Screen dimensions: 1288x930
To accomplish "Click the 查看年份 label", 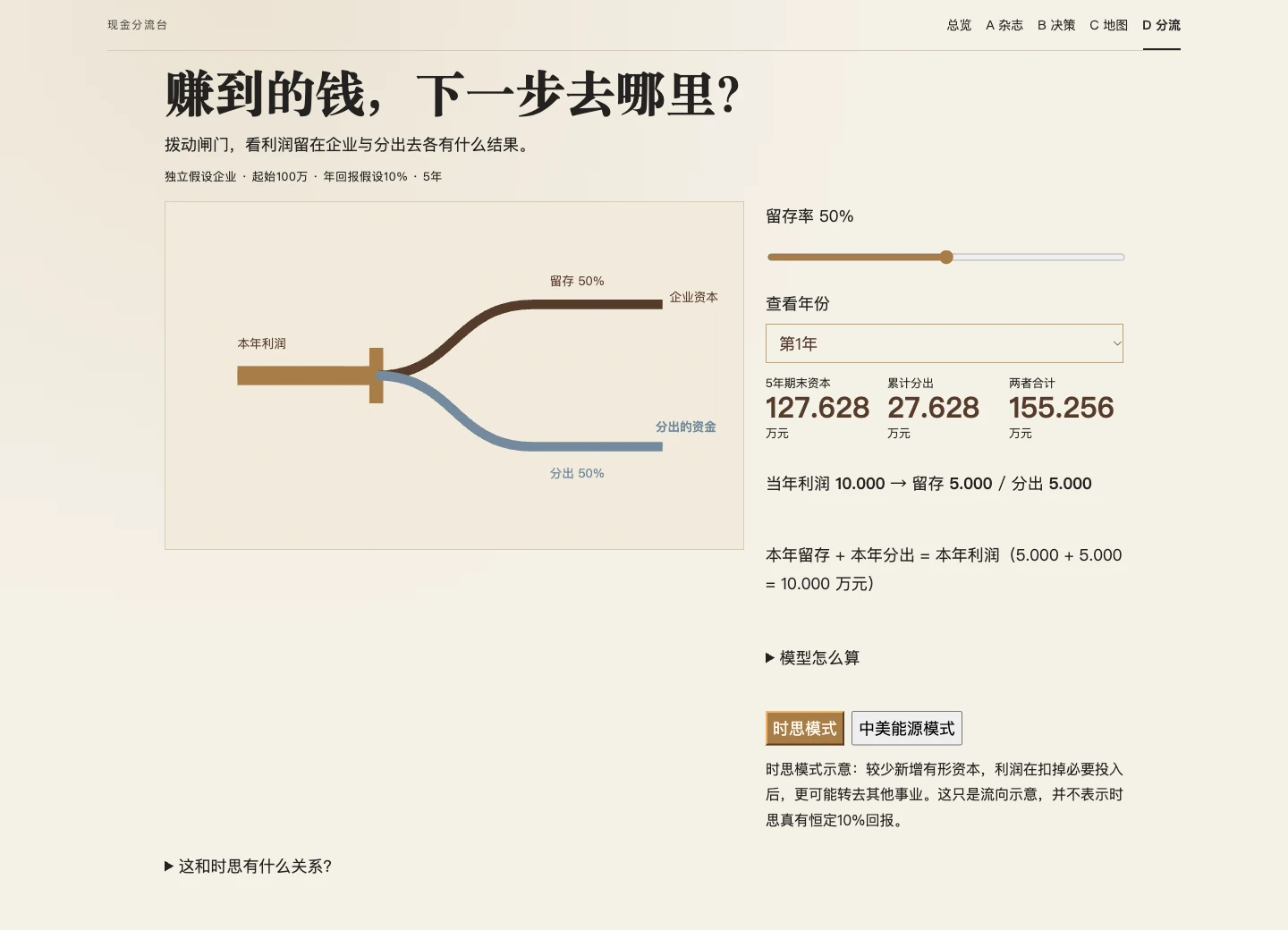I will click(x=798, y=304).
